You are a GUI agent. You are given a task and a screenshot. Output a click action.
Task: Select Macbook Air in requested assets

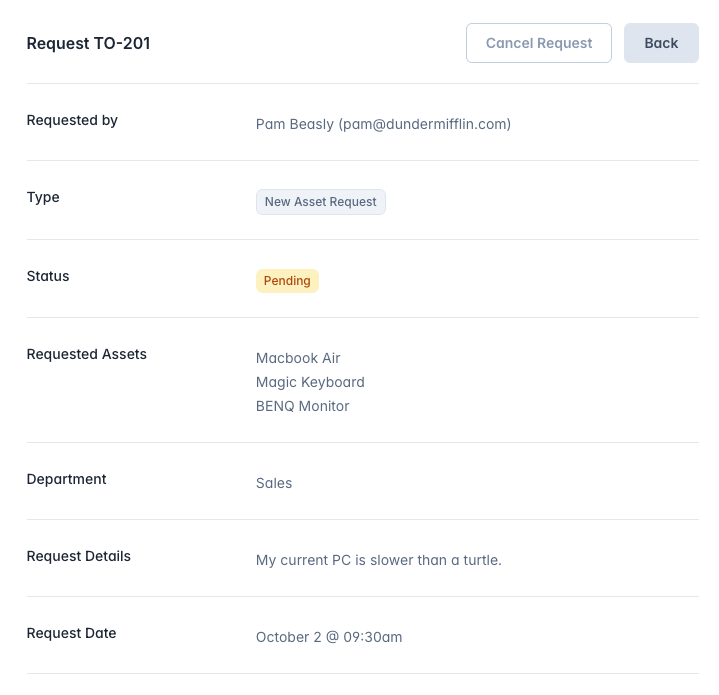(298, 358)
